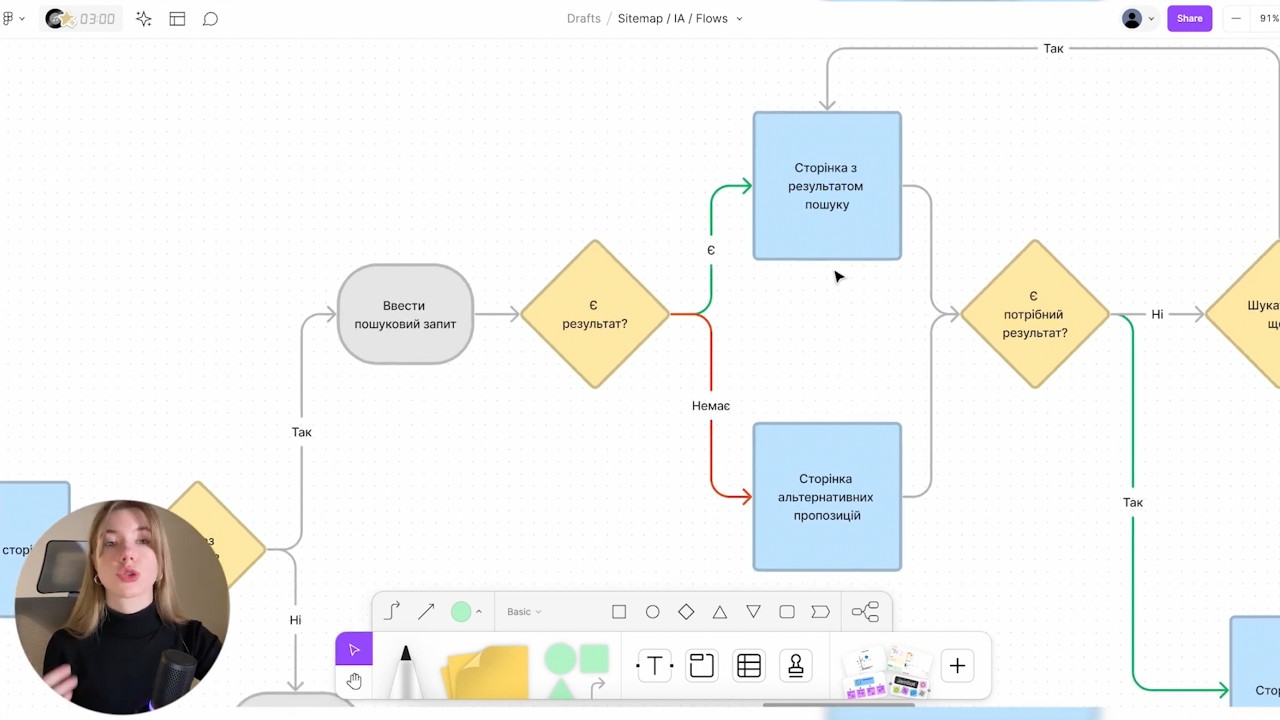
Task: Open the comments tool
Action: (x=210, y=19)
